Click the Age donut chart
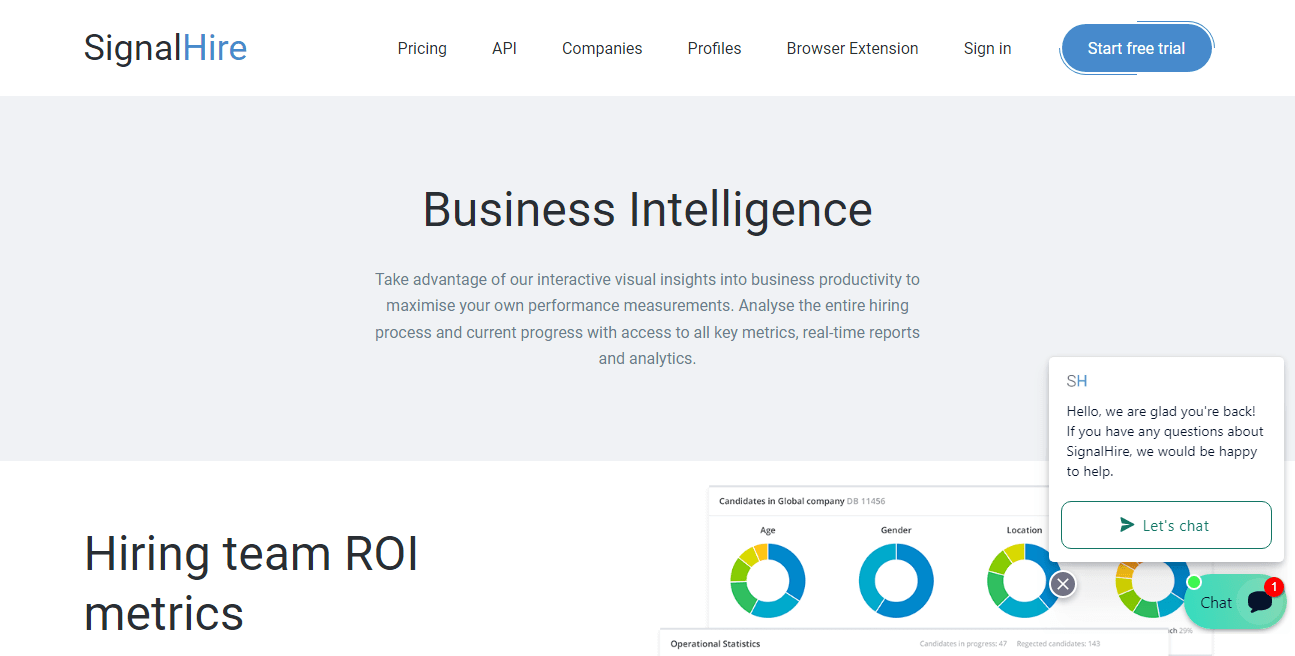 767,580
